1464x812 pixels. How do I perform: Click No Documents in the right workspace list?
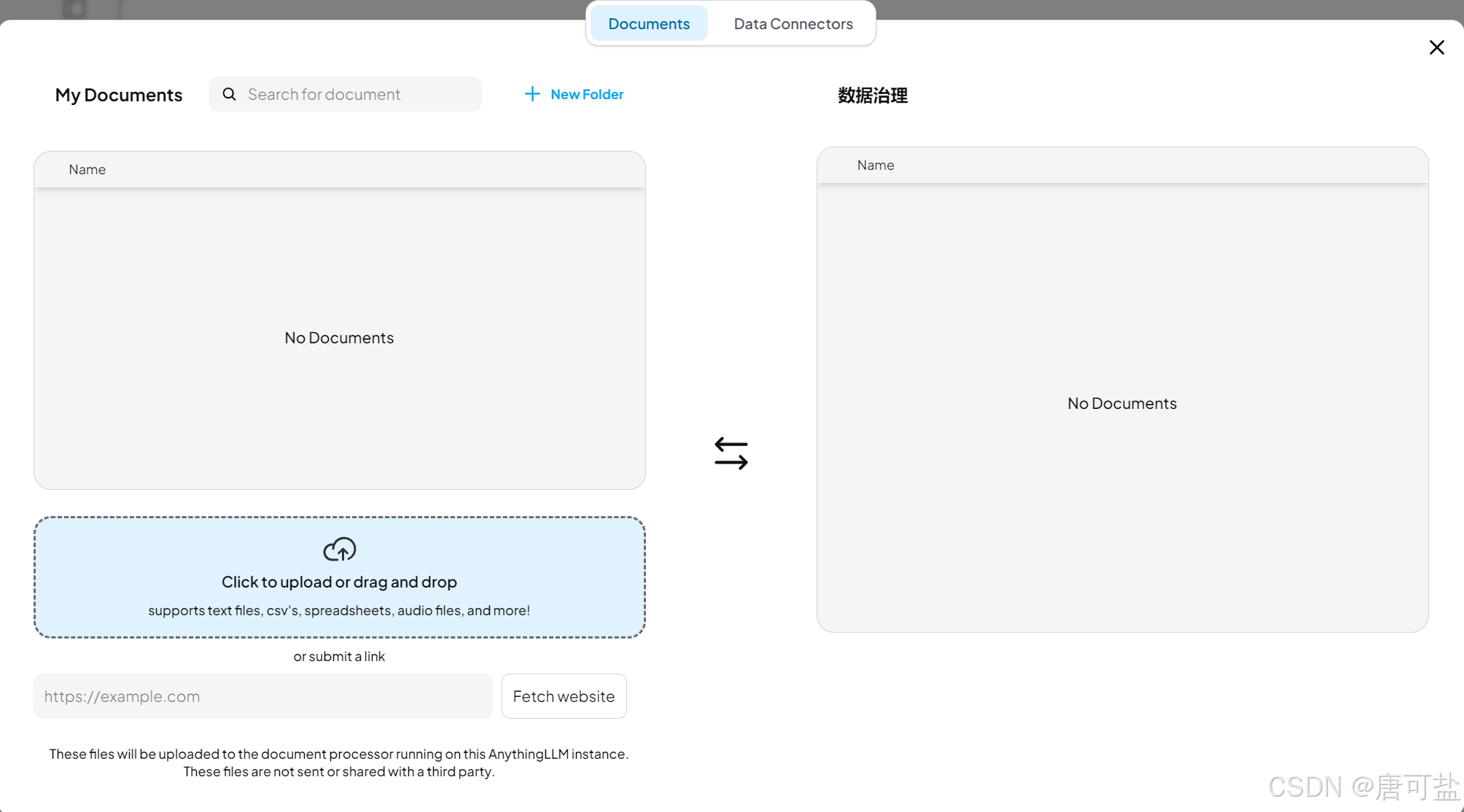click(1121, 403)
